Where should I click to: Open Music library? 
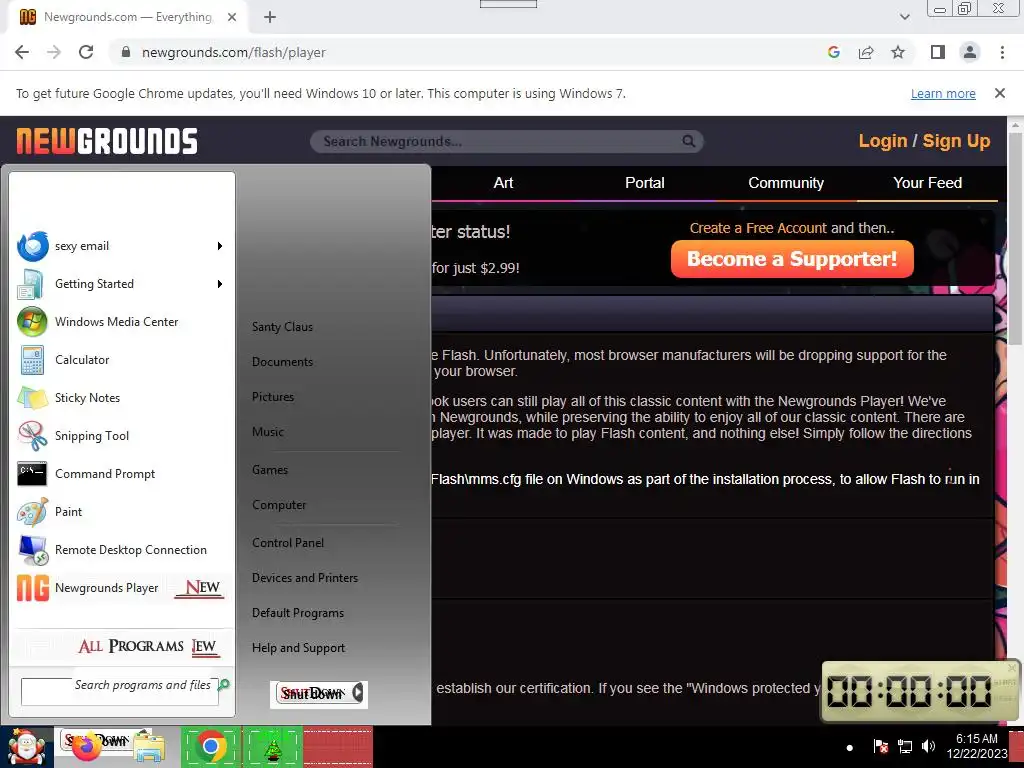(268, 432)
